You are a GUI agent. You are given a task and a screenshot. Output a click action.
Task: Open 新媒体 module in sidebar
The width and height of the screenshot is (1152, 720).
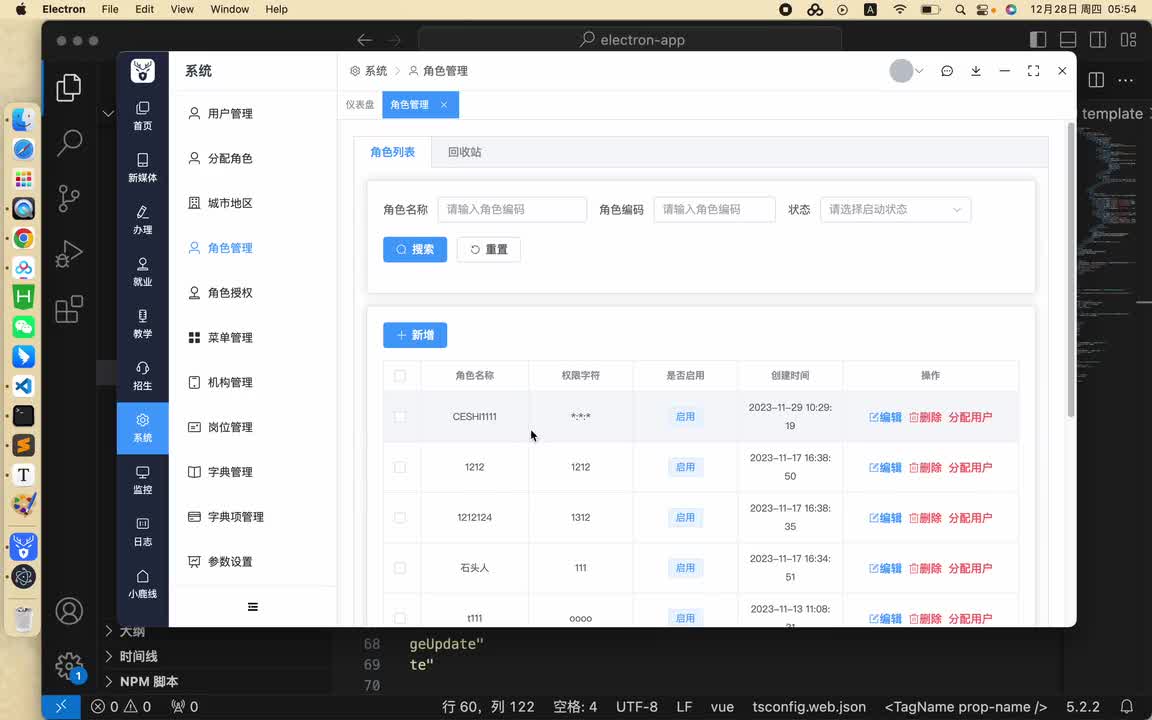point(143,168)
